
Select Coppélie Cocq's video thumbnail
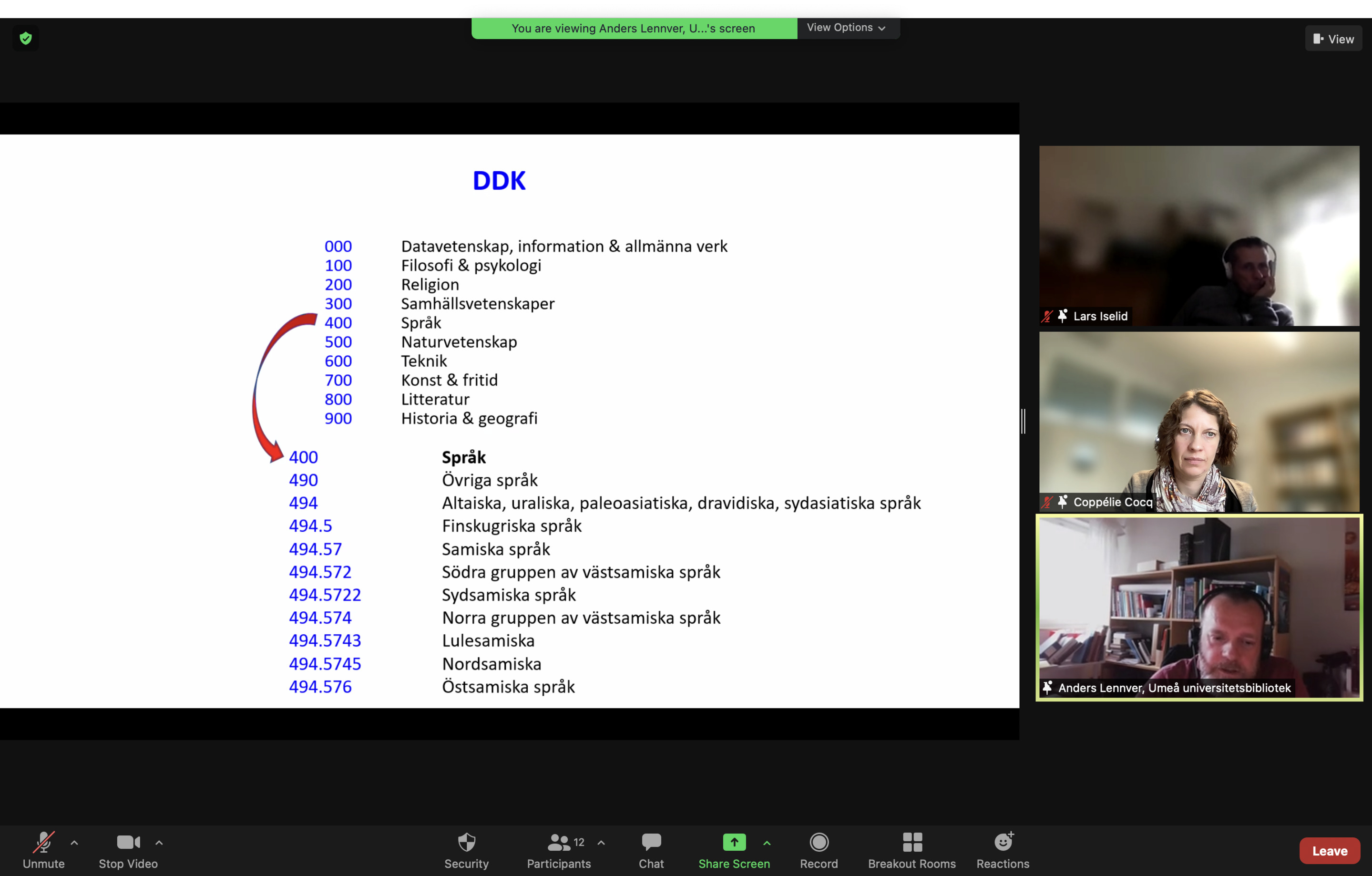coord(1199,421)
